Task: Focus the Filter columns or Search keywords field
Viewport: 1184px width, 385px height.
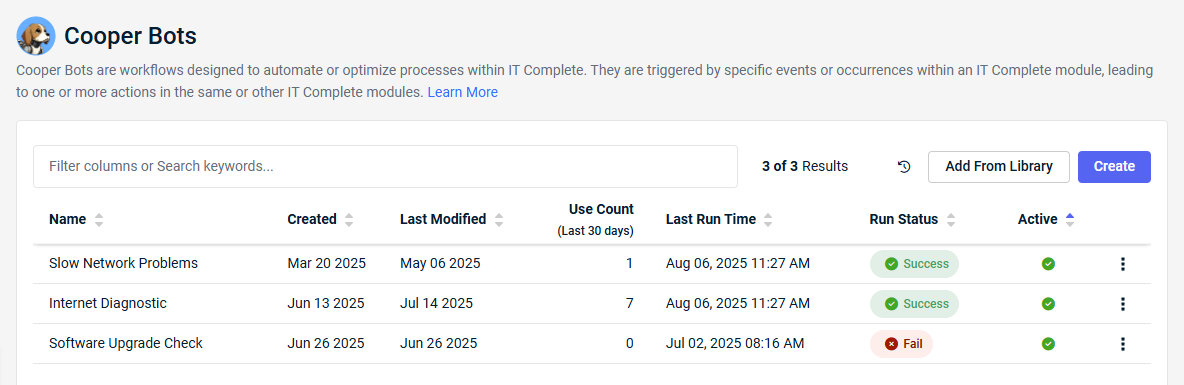Action: [385, 167]
